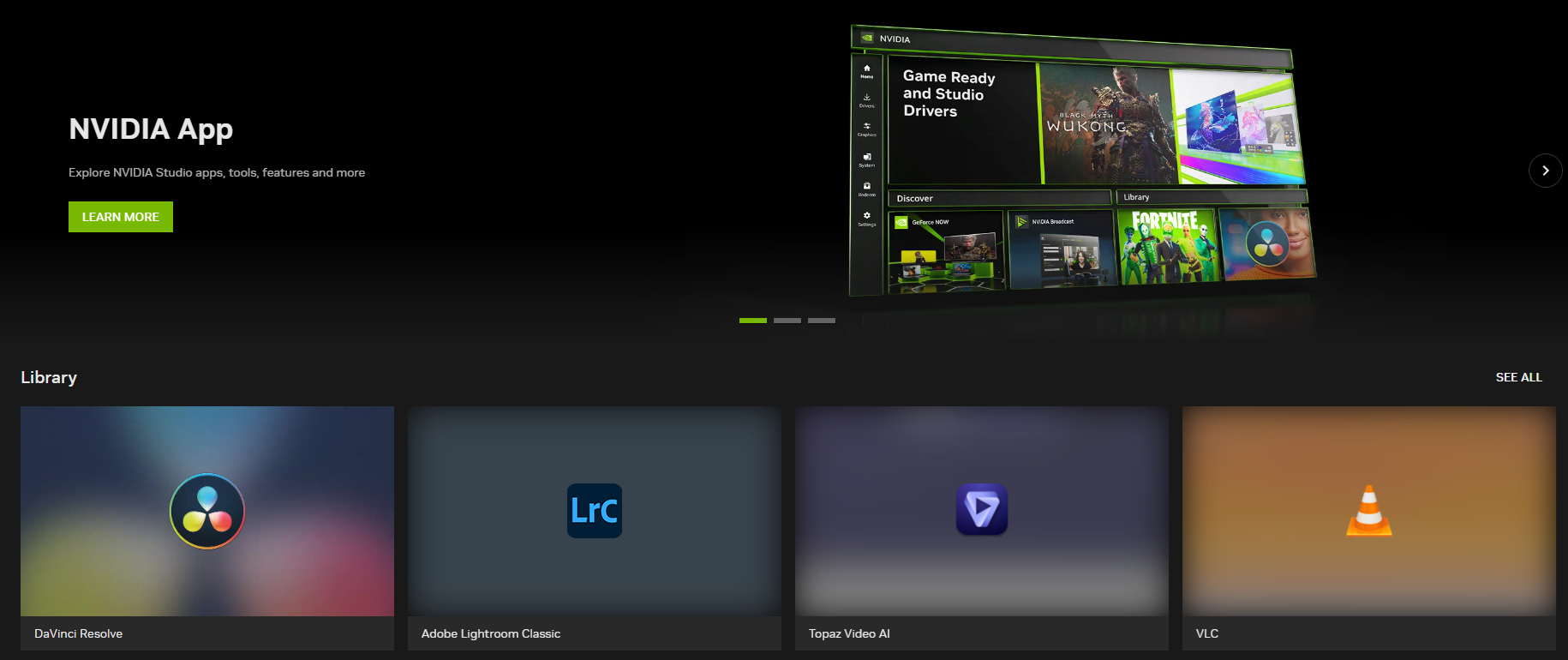The height and width of the screenshot is (660, 1568).
Task: Open the Adobe Lightroom Classic LrC icon
Action: pos(595,511)
